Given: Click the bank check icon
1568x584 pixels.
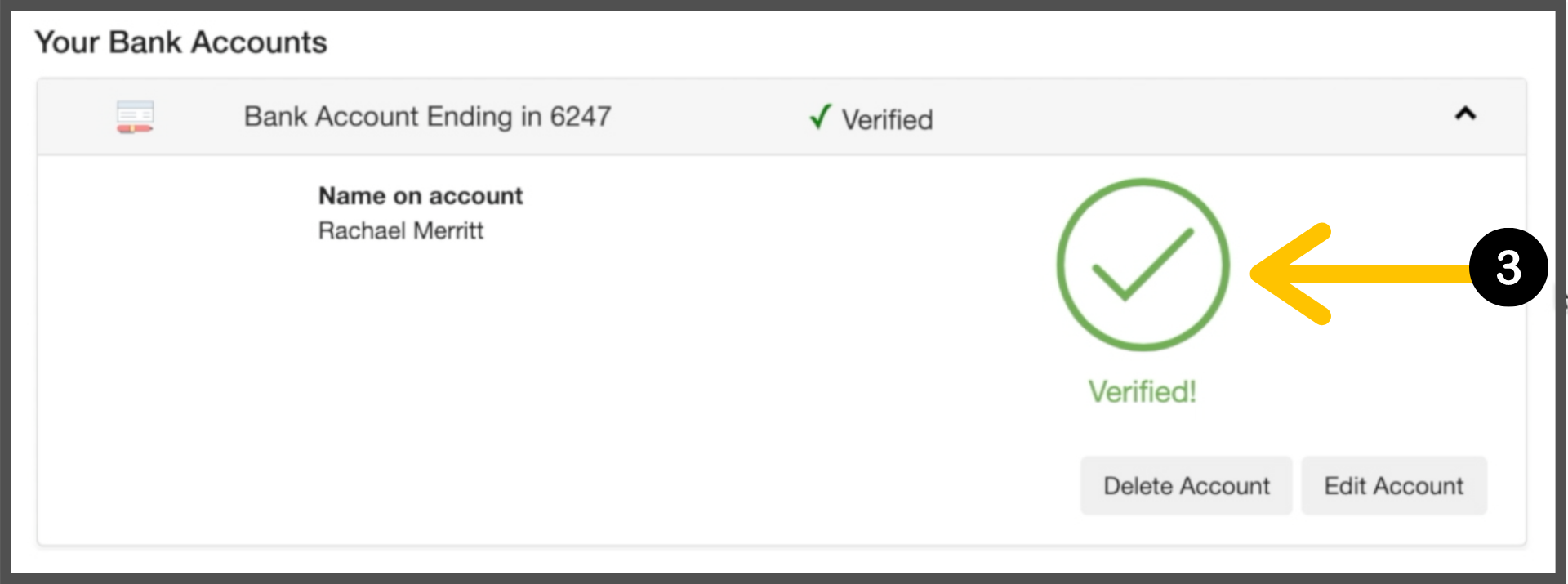Looking at the screenshot, I should (135, 117).
